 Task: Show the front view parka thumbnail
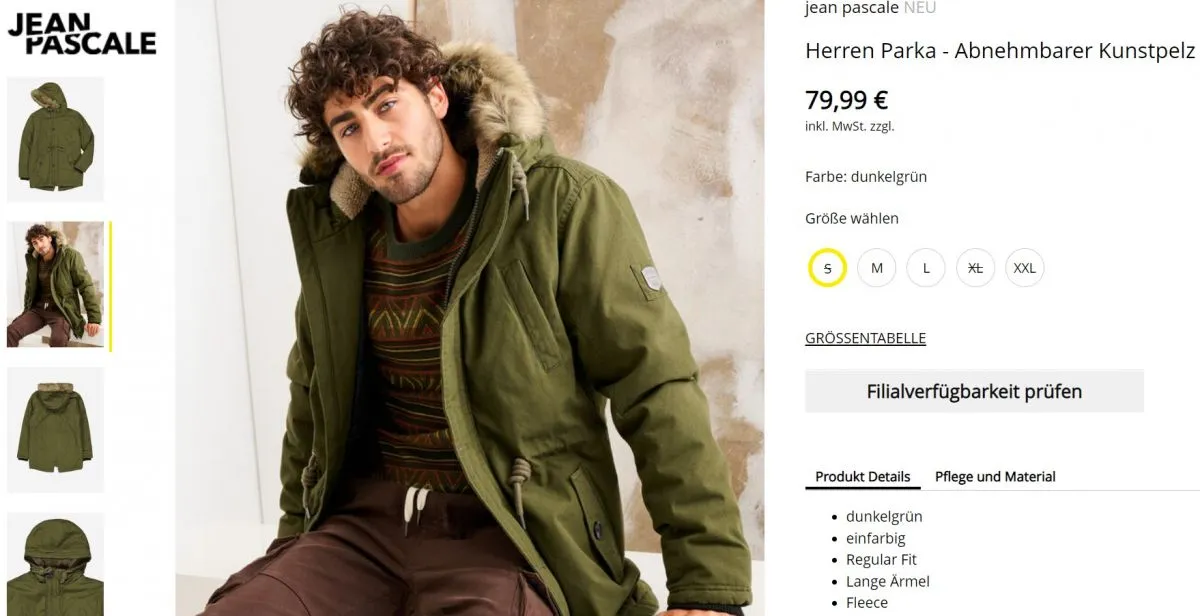point(56,139)
